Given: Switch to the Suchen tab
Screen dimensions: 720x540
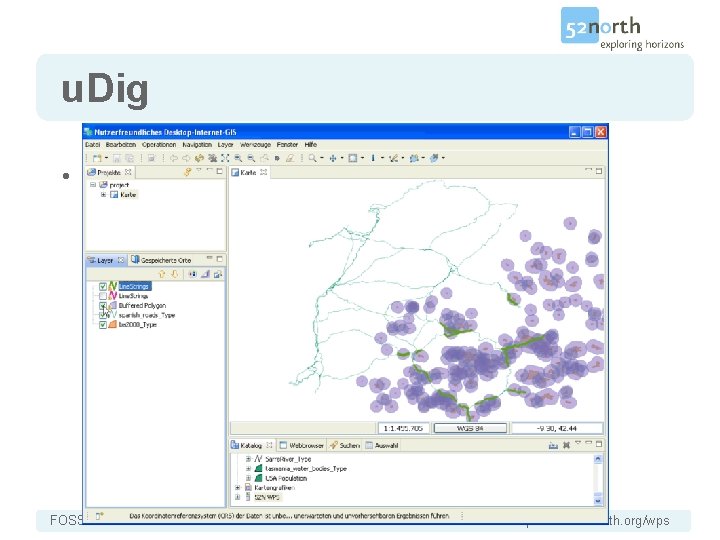Looking at the screenshot, I should tap(345, 445).
